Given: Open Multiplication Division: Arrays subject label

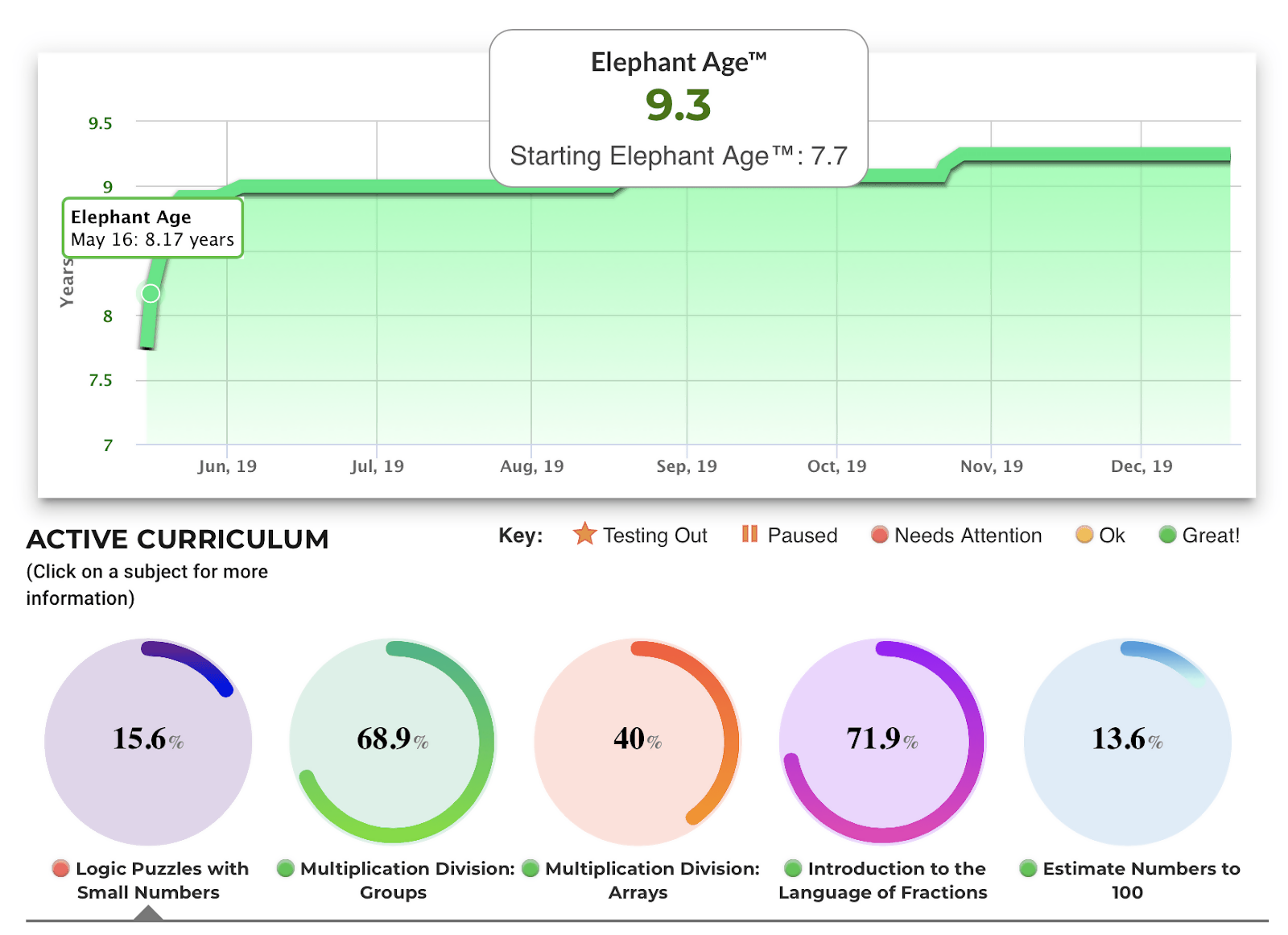Looking at the screenshot, I should [651, 880].
